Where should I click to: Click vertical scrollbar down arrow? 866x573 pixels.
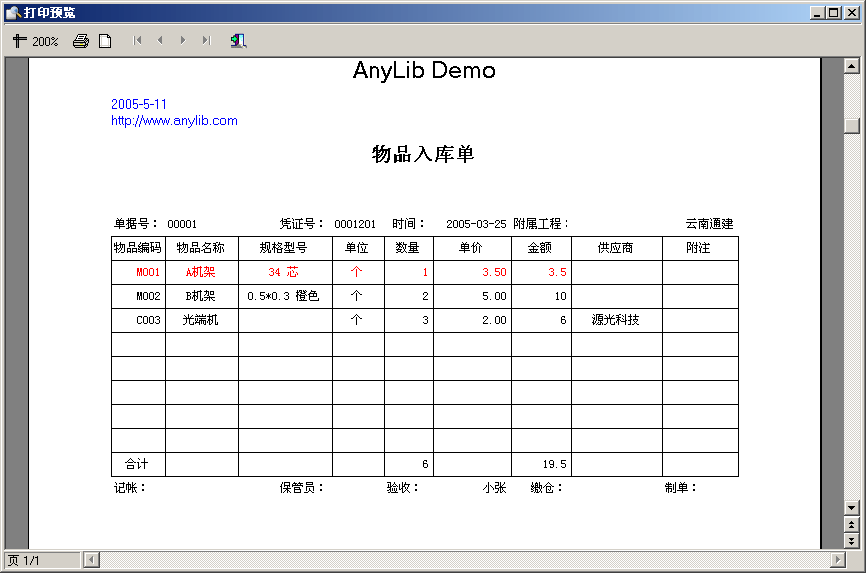pyautogui.click(x=852, y=507)
